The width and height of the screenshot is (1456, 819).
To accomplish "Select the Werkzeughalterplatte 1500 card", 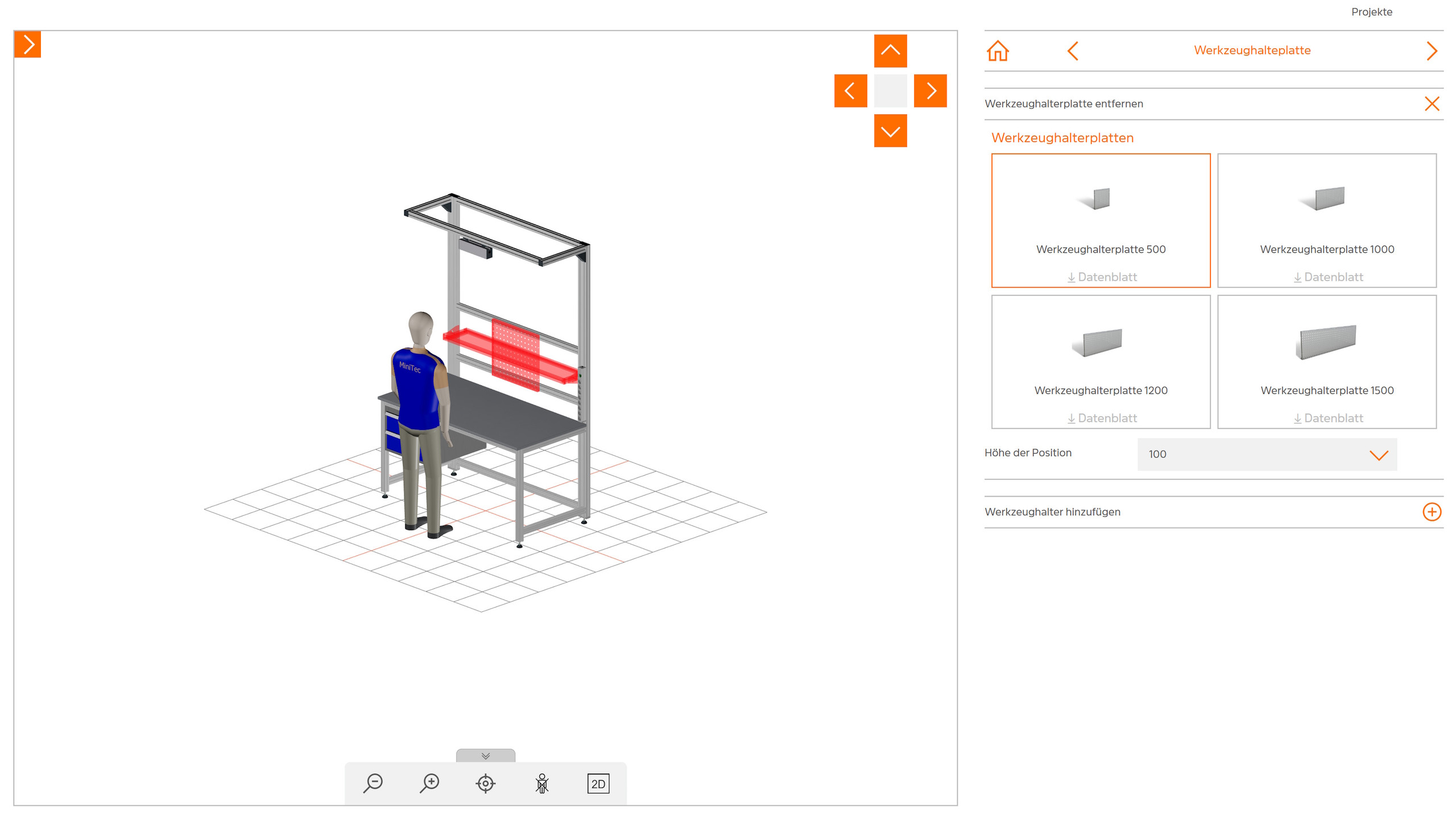I will (x=1326, y=361).
